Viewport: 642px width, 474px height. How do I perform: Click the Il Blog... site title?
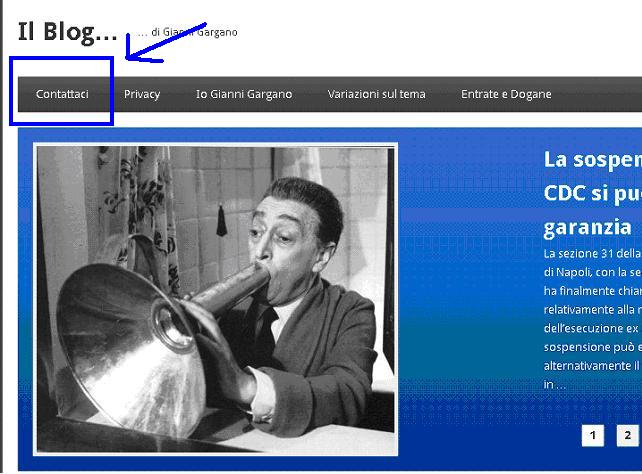pos(68,32)
